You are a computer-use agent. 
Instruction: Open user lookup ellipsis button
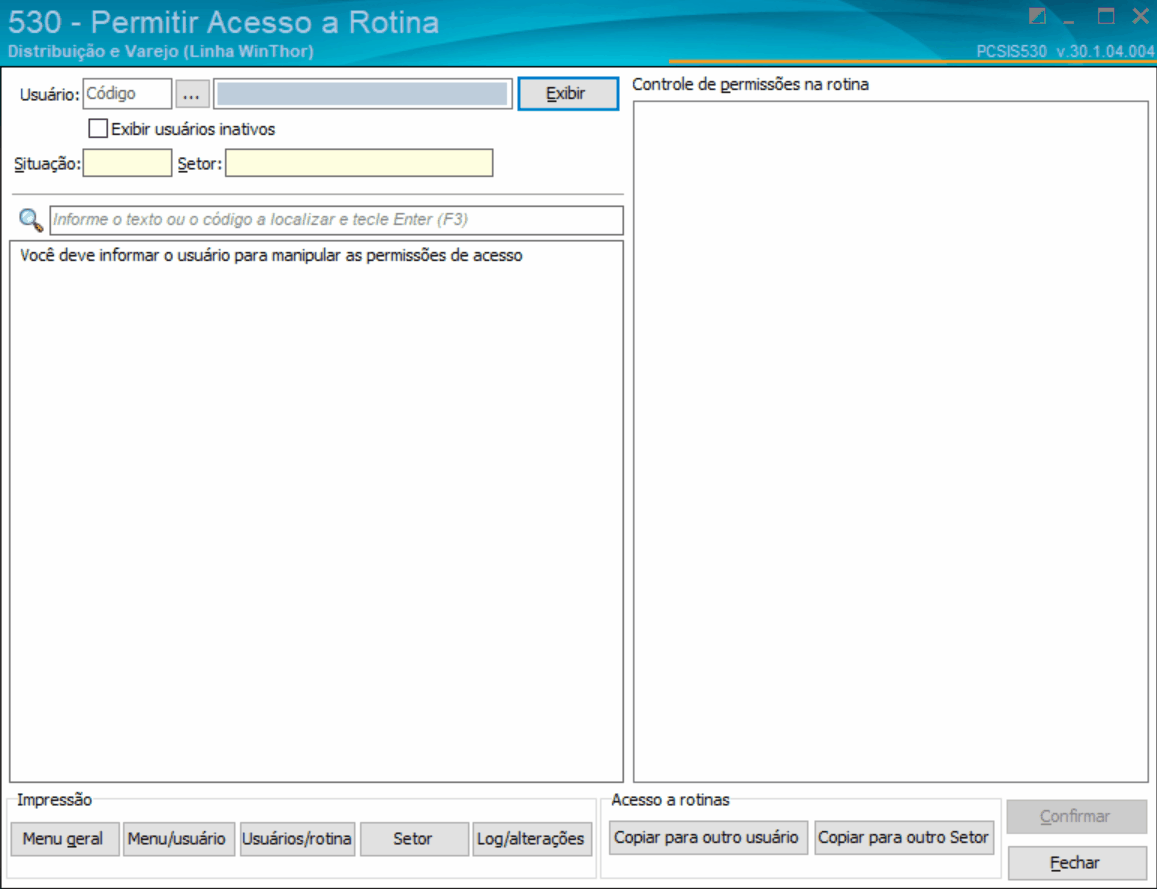tap(192, 94)
